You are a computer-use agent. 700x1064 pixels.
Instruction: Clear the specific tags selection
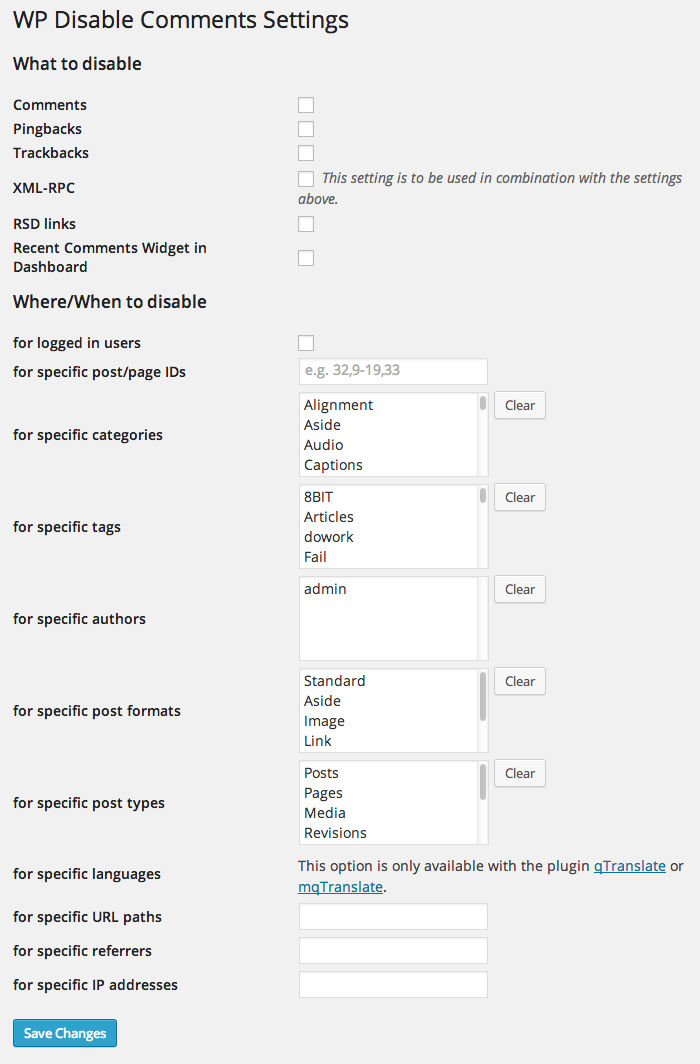[519, 497]
